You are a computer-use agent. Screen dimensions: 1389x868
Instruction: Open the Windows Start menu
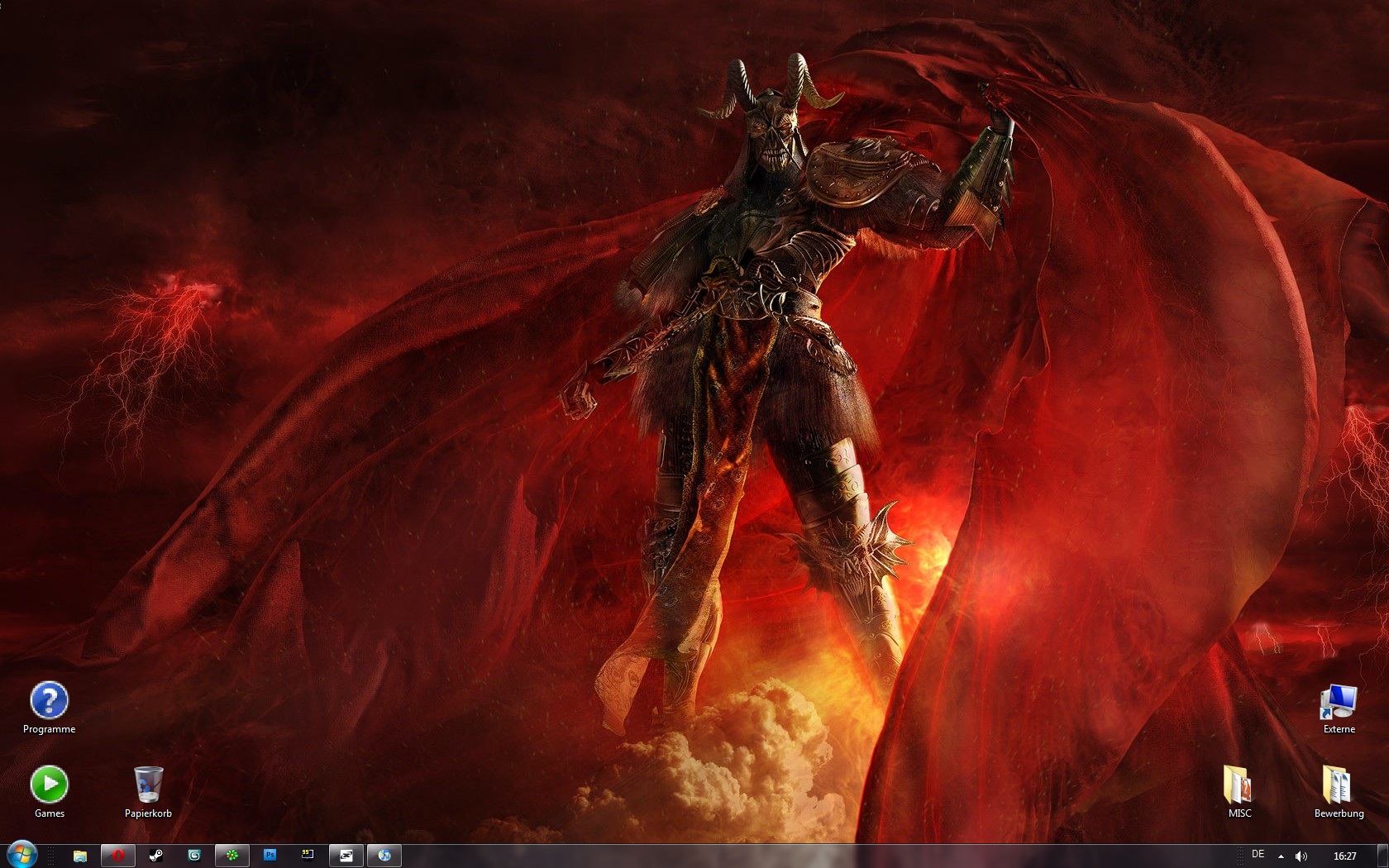(x=21, y=855)
